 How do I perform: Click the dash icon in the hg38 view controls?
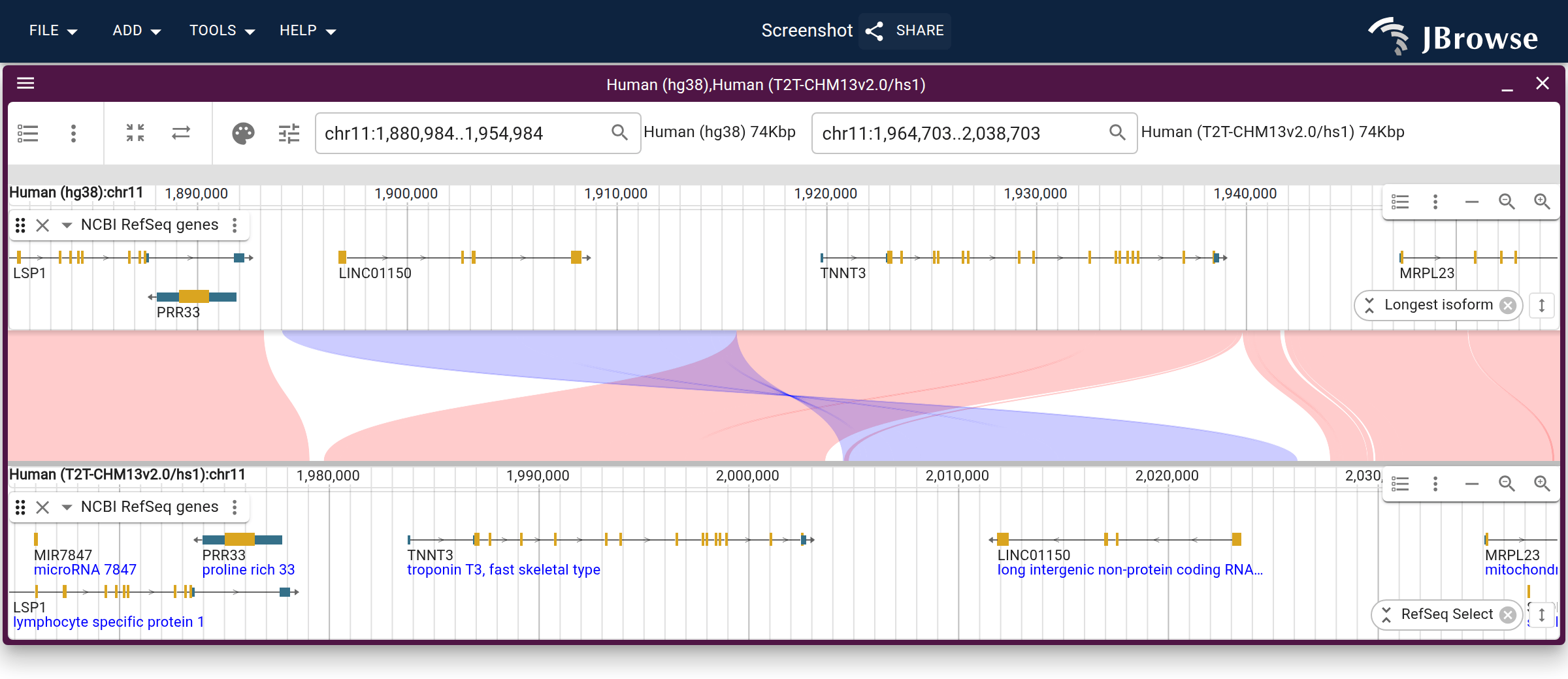tap(1471, 202)
